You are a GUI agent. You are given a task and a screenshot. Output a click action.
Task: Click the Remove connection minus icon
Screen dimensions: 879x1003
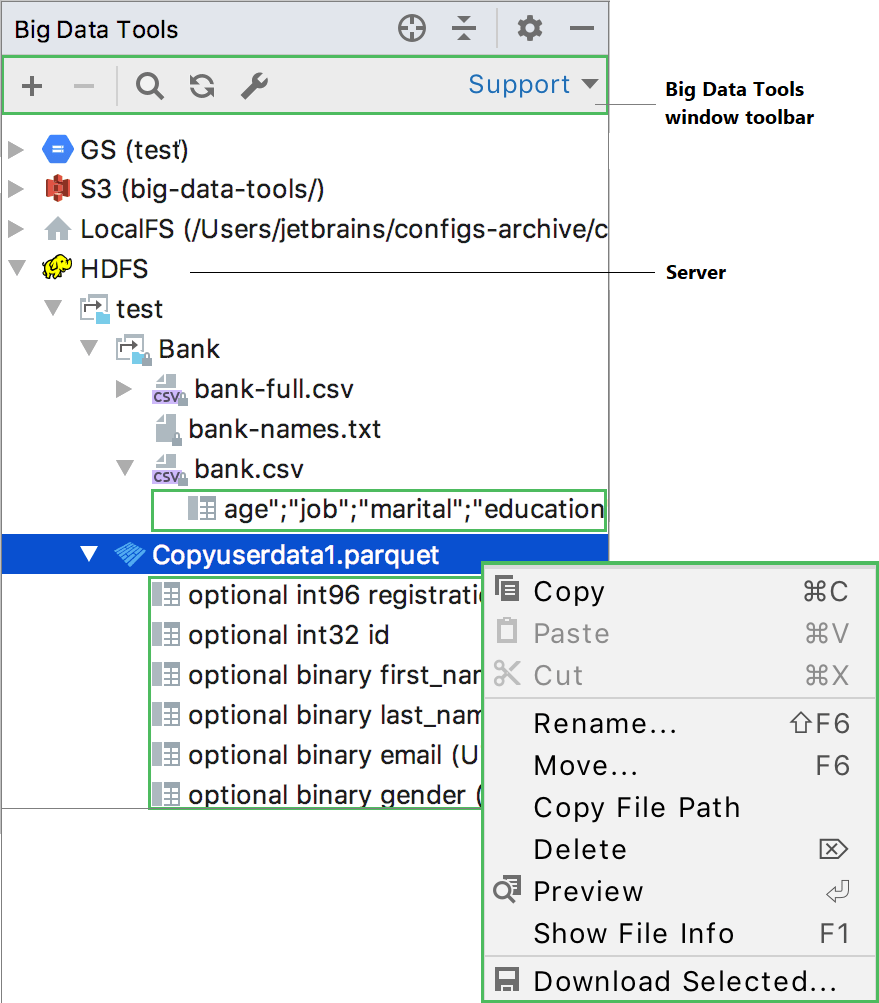tap(84, 86)
